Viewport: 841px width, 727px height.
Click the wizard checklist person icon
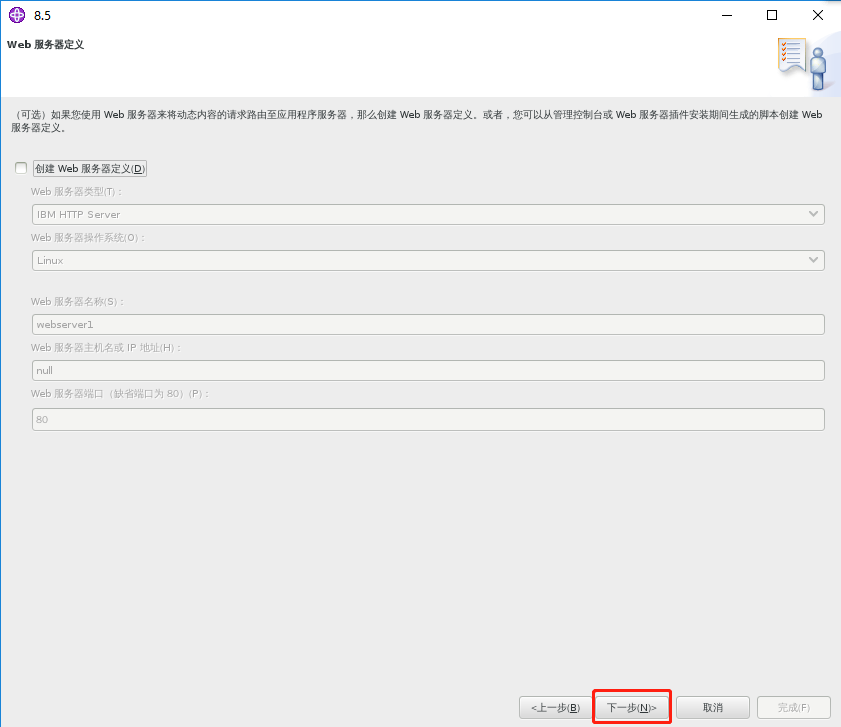pyautogui.click(x=802, y=63)
